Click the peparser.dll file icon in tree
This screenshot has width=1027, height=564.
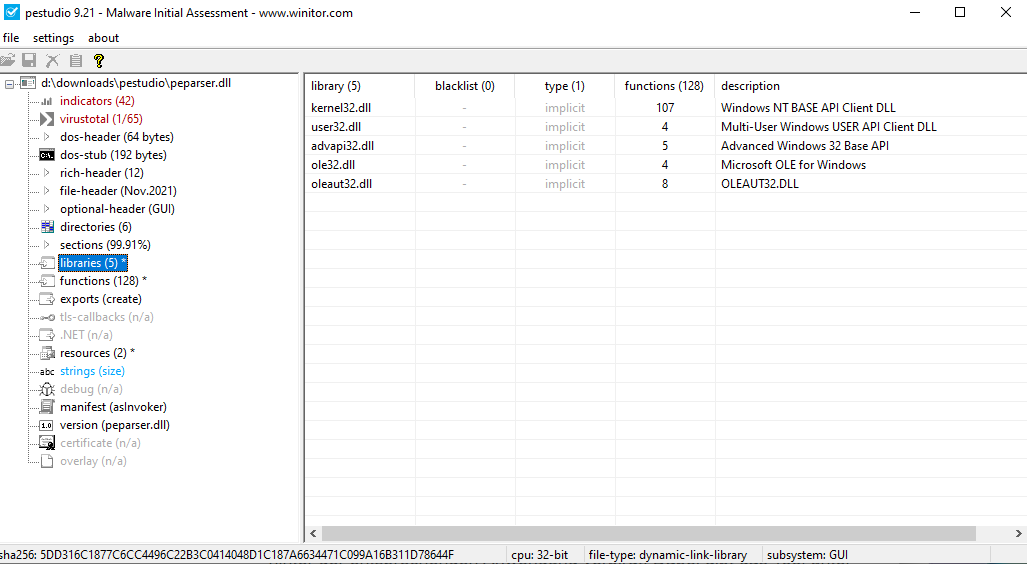click(x=28, y=83)
